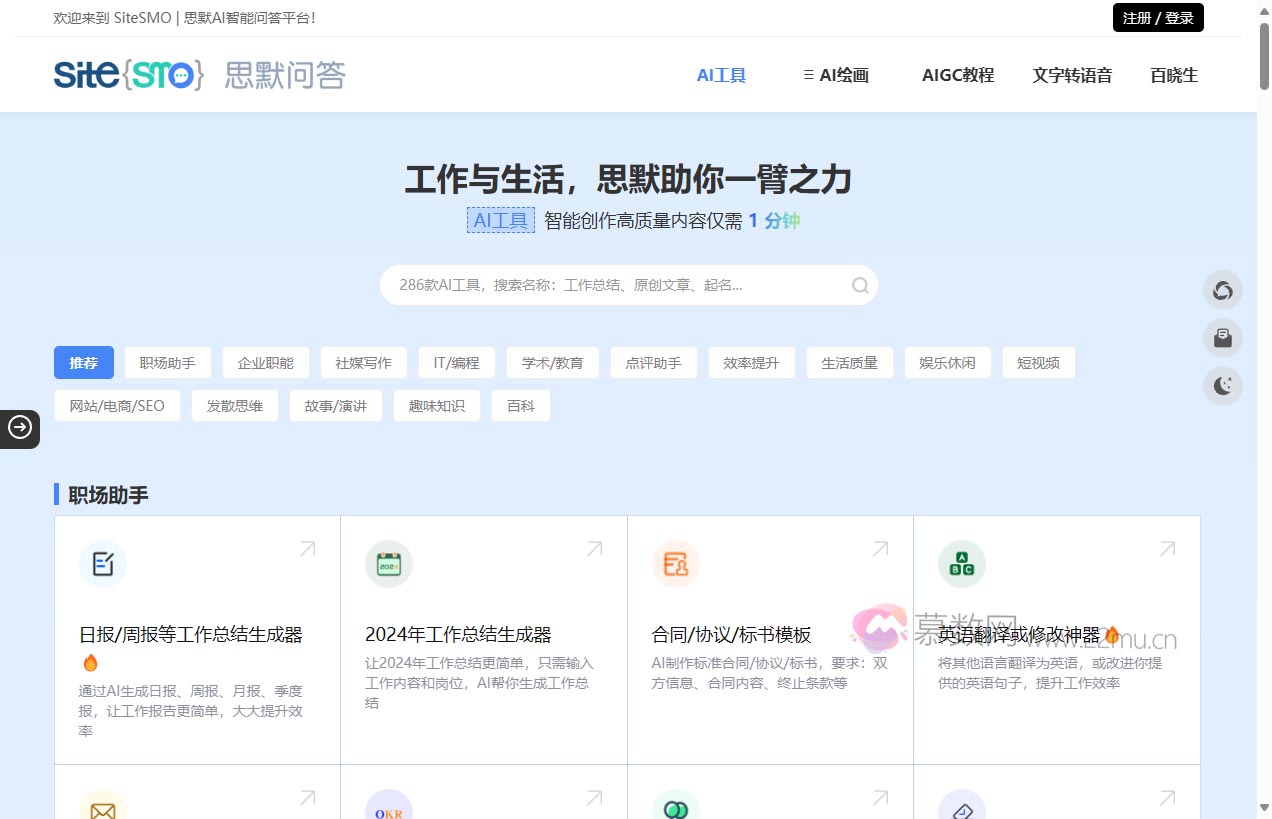Open the 文字转语音 navigation tab

coord(1071,74)
